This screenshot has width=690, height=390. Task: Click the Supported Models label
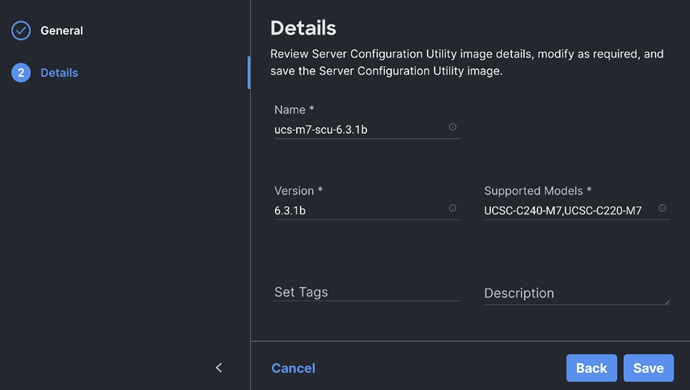[x=538, y=191]
